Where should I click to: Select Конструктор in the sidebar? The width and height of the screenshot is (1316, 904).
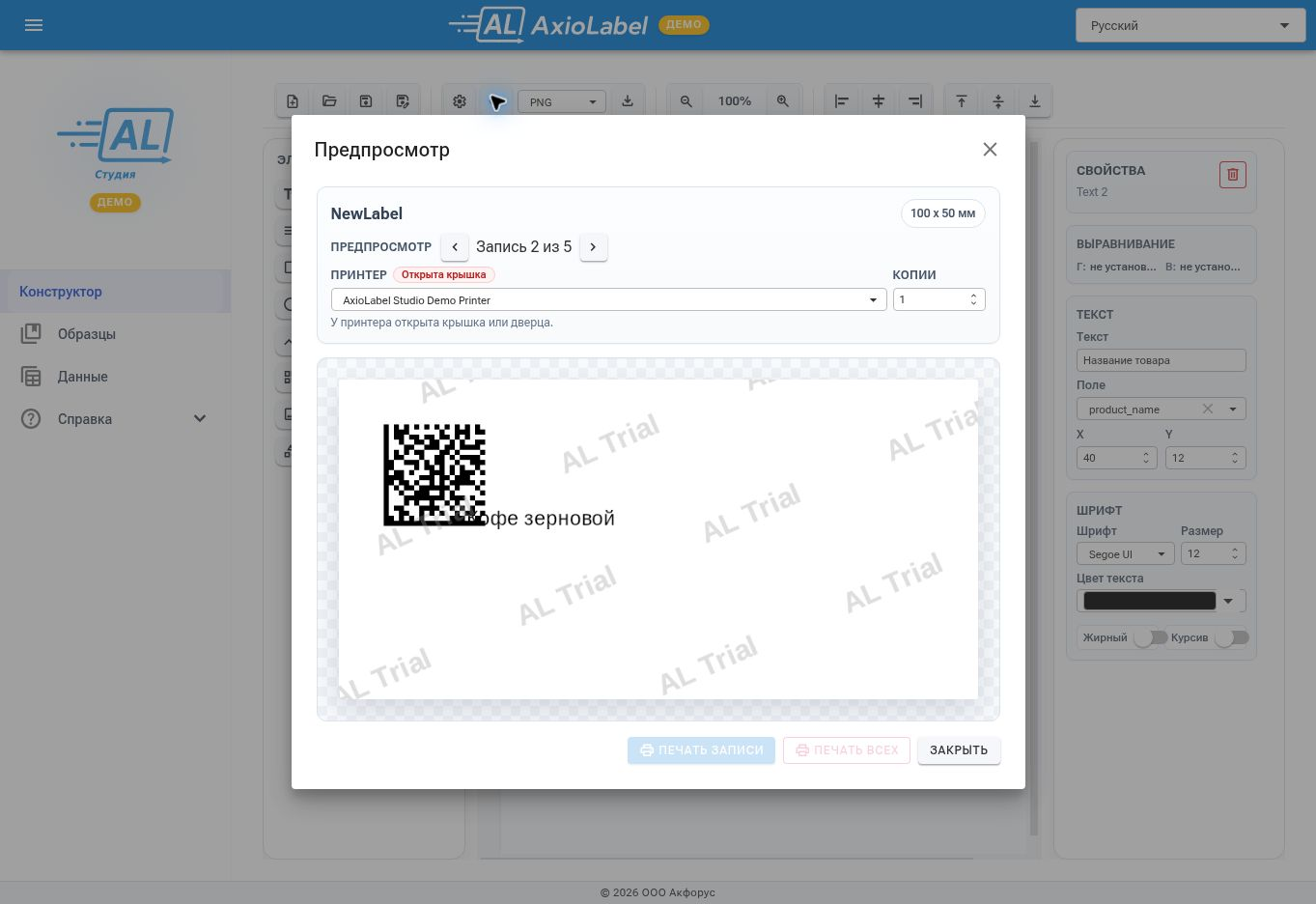tap(115, 292)
